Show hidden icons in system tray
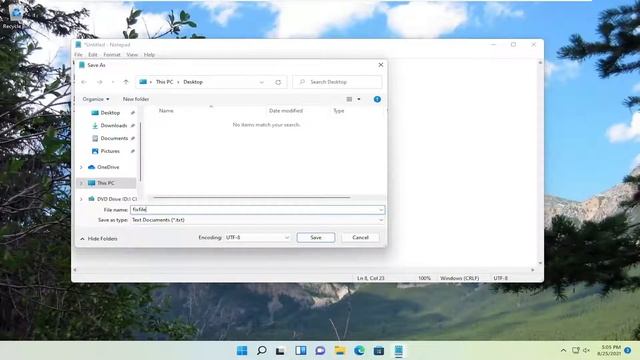 click(x=563, y=351)
